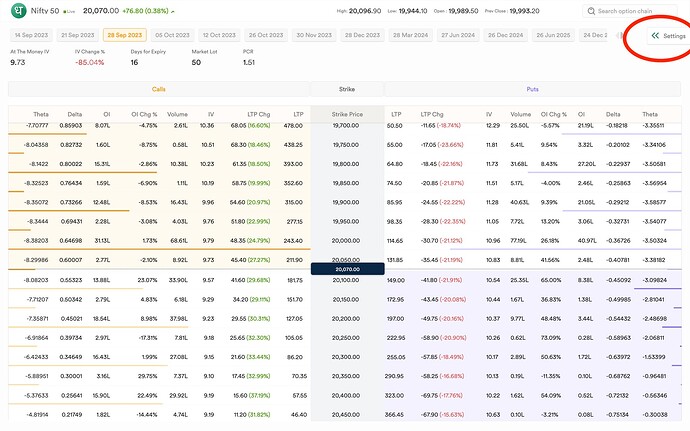The height and width of the screenshot is (431, 690).
Task: Click put LTP 114.65
Action: point(395,241)
